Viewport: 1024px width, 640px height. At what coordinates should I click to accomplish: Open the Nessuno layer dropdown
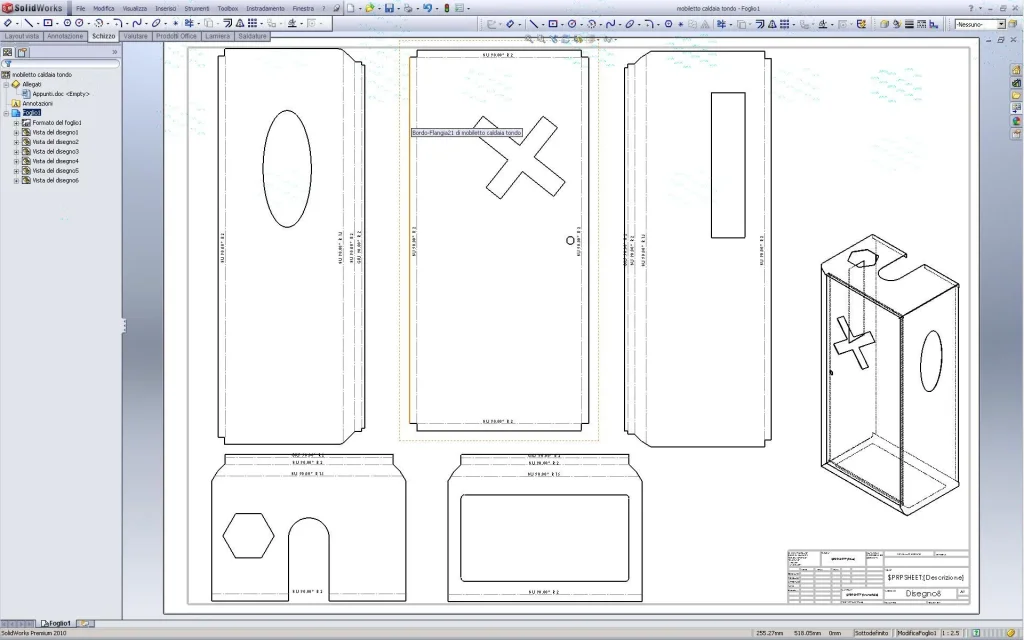pyautogui.click(x=1000, y=24)
